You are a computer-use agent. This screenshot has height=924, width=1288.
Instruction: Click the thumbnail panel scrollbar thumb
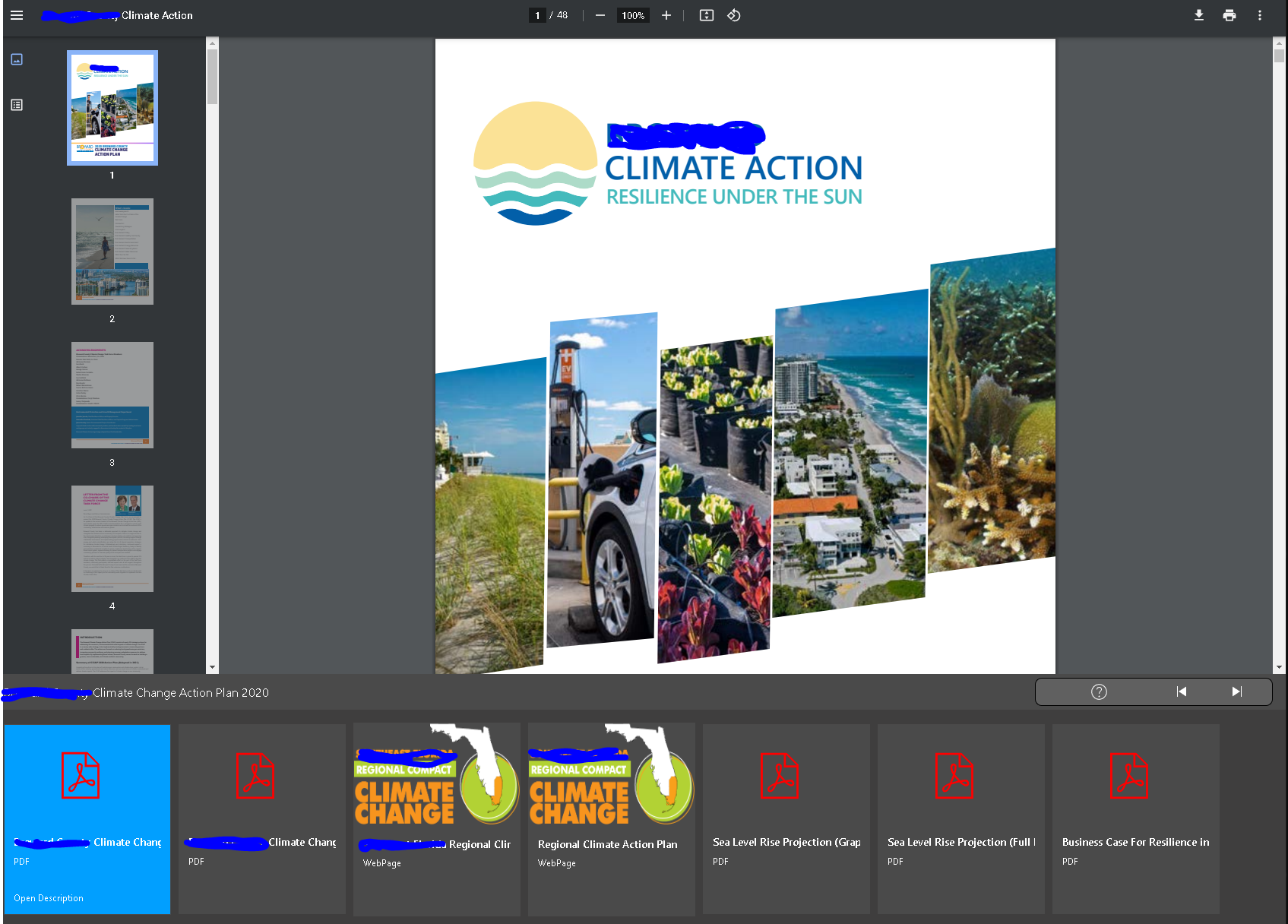click(213, 77)
